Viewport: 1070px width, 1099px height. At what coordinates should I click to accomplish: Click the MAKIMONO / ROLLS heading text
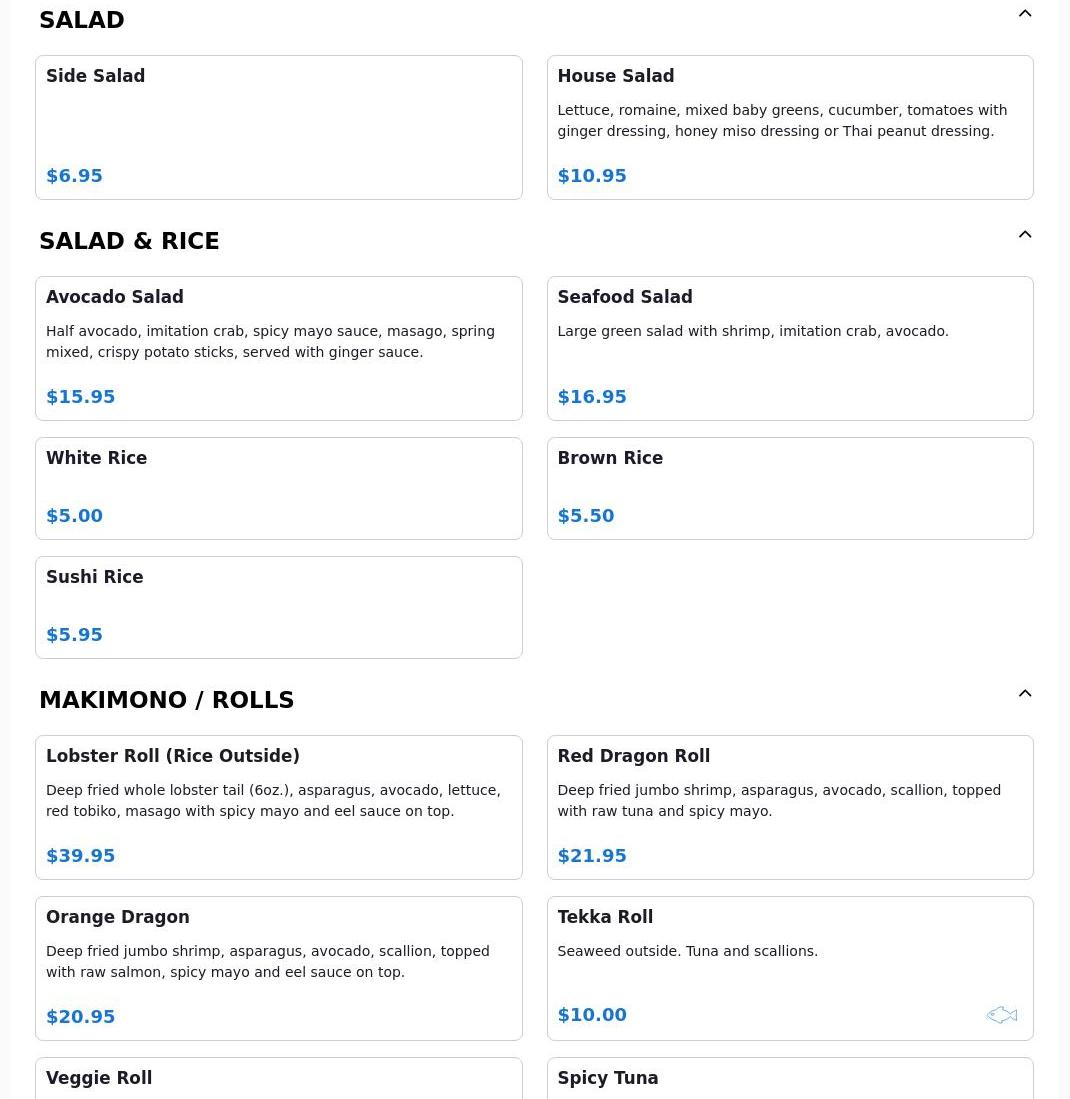click(x=166, y=700)
